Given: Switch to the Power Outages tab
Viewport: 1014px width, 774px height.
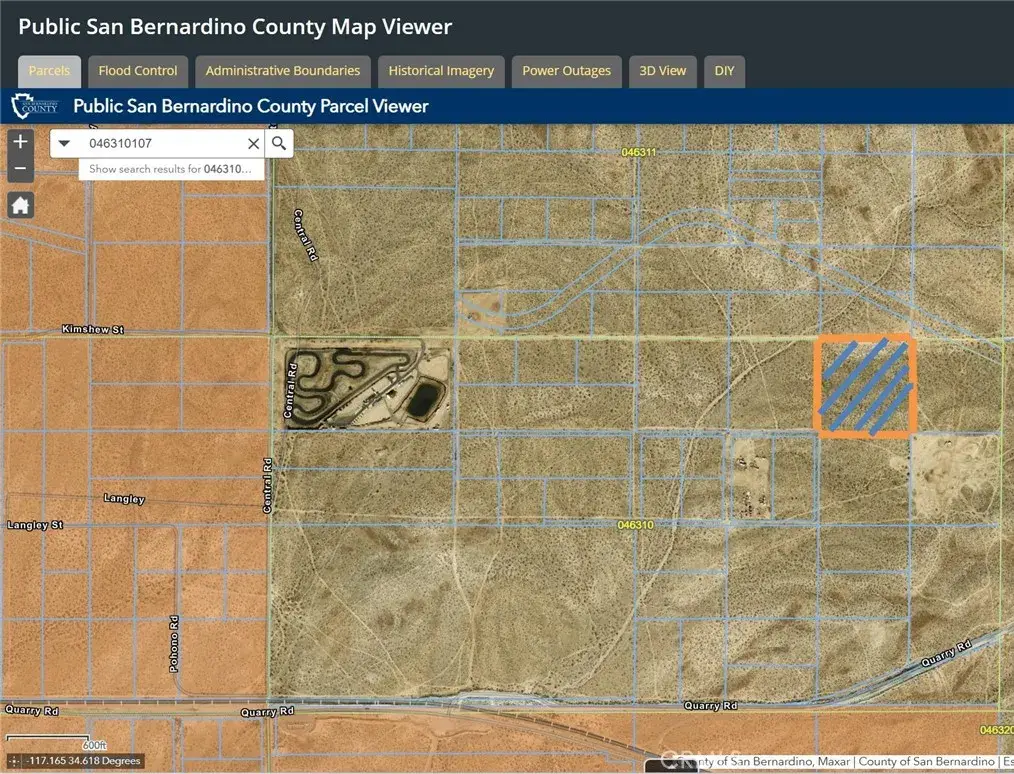Looking at the screenshot, I should coord(566,71).
